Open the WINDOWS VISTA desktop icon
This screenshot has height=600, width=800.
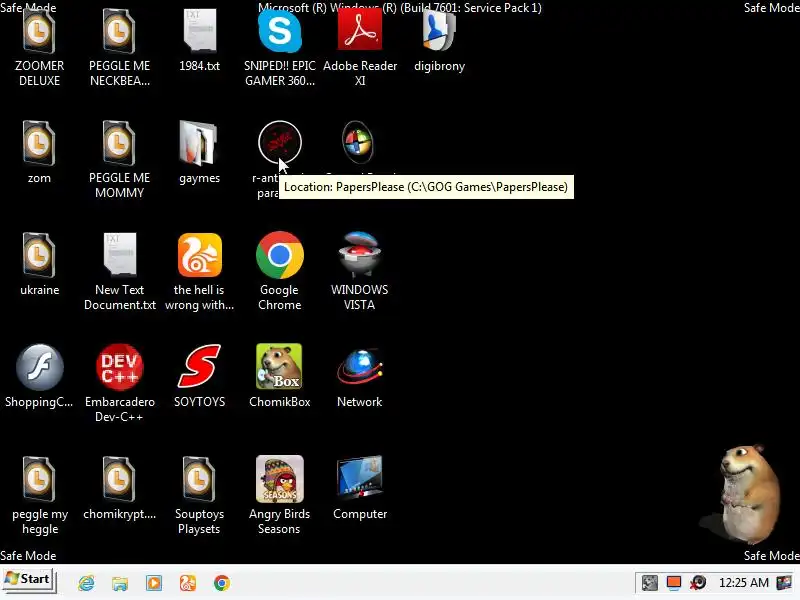pos(360,255)
